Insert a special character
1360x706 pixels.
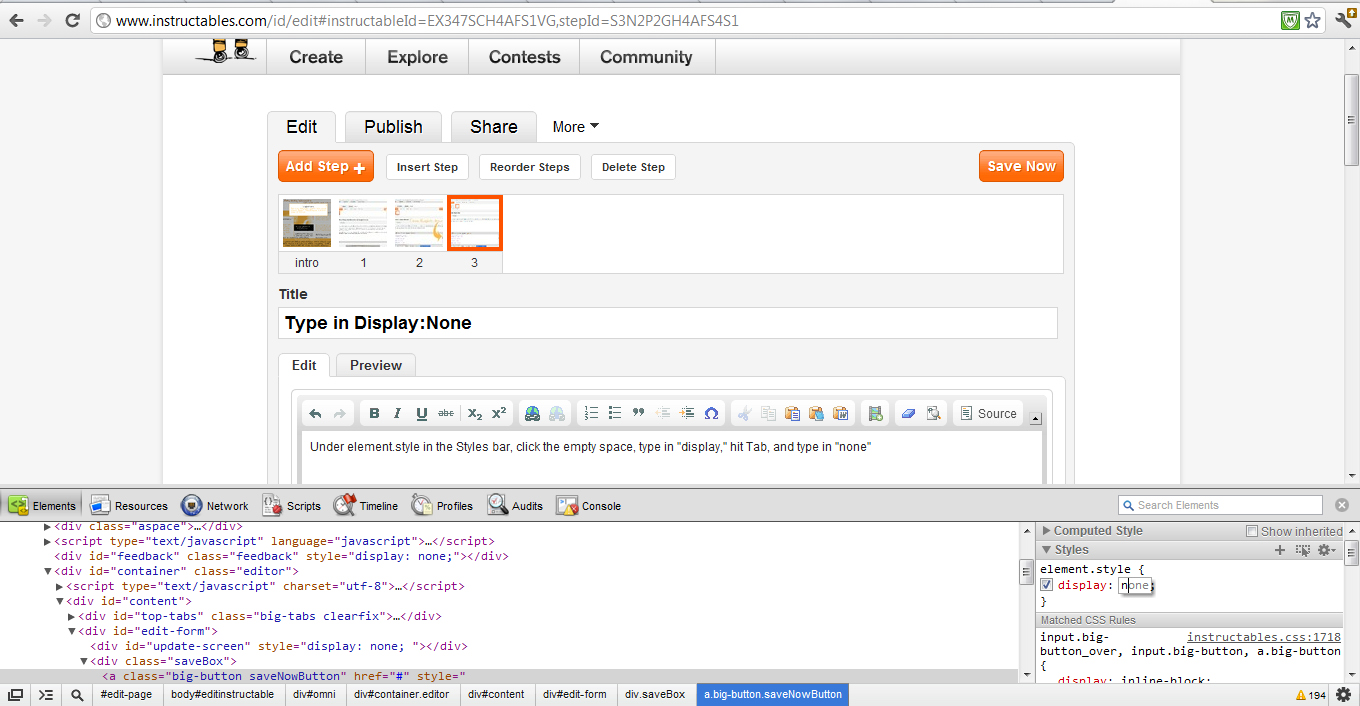tap(710, 412)
